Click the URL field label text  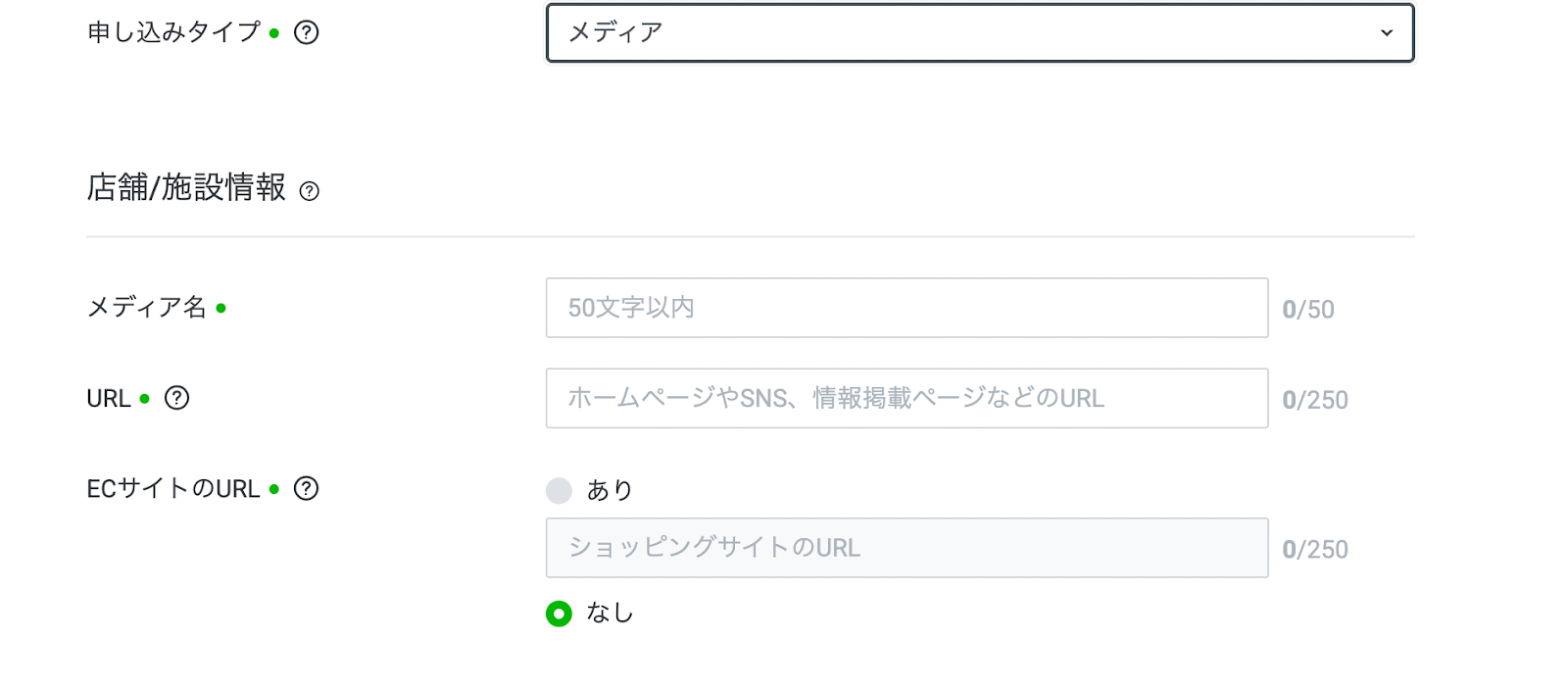tap(108, 399)
